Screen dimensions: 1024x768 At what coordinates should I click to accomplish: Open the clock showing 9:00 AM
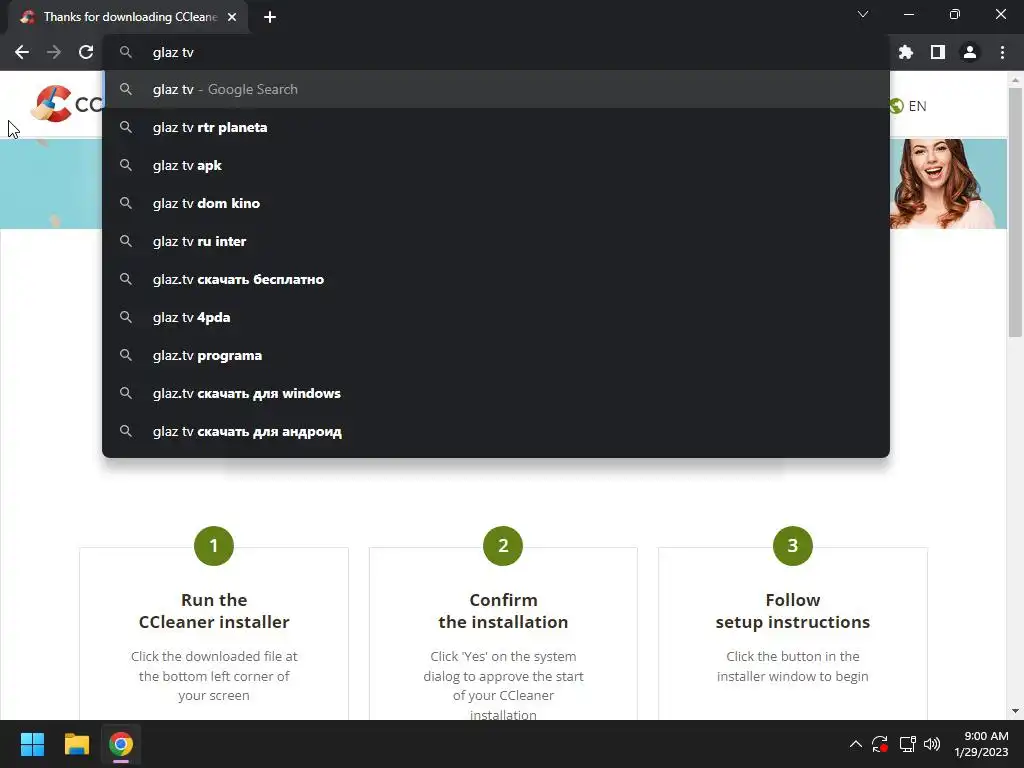click(981, 744)
